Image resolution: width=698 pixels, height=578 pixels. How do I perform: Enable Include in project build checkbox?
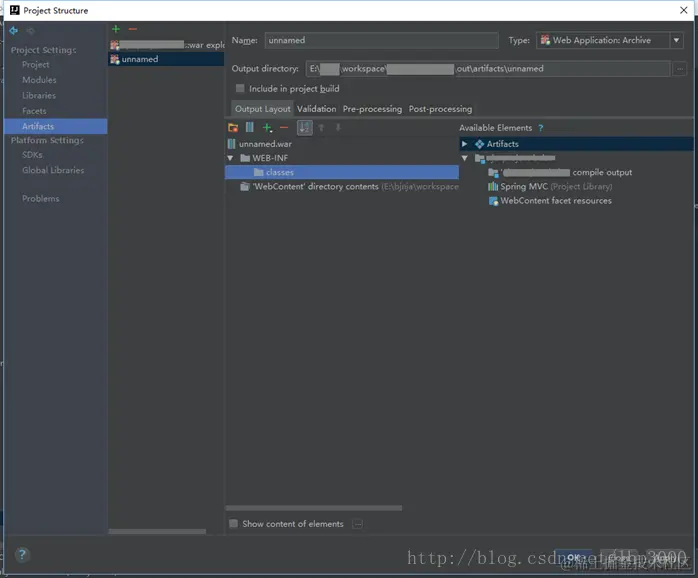(240, 88)
